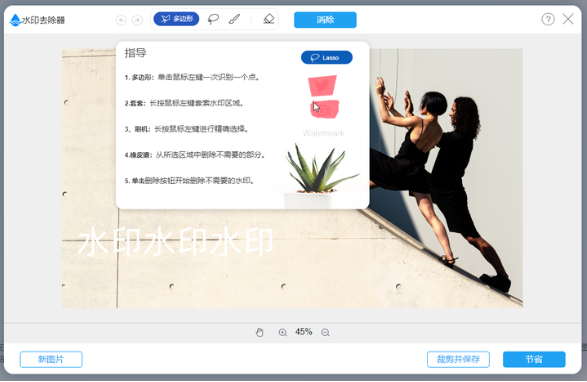Click guide step 1 about 多边形

(192, 78)
